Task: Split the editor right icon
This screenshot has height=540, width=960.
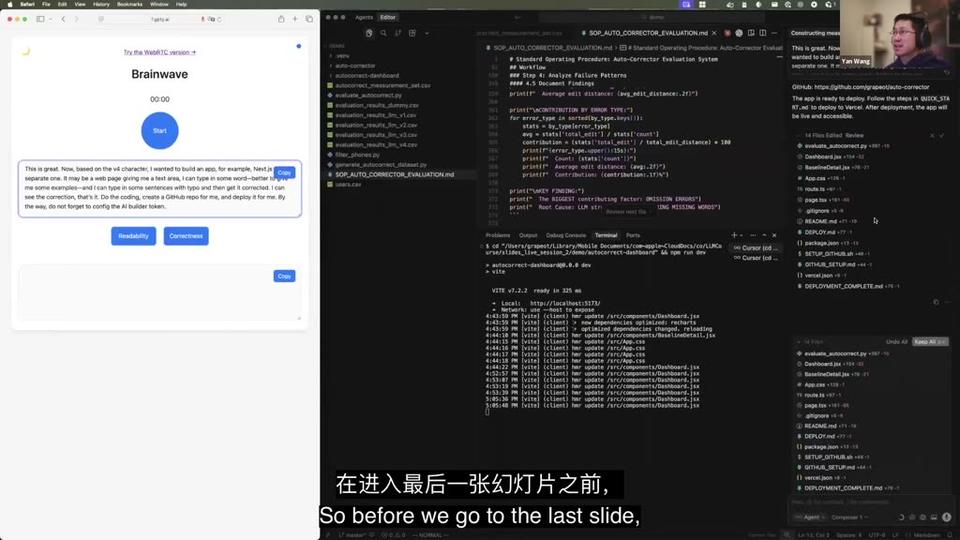Action: [x=763, y=33]
